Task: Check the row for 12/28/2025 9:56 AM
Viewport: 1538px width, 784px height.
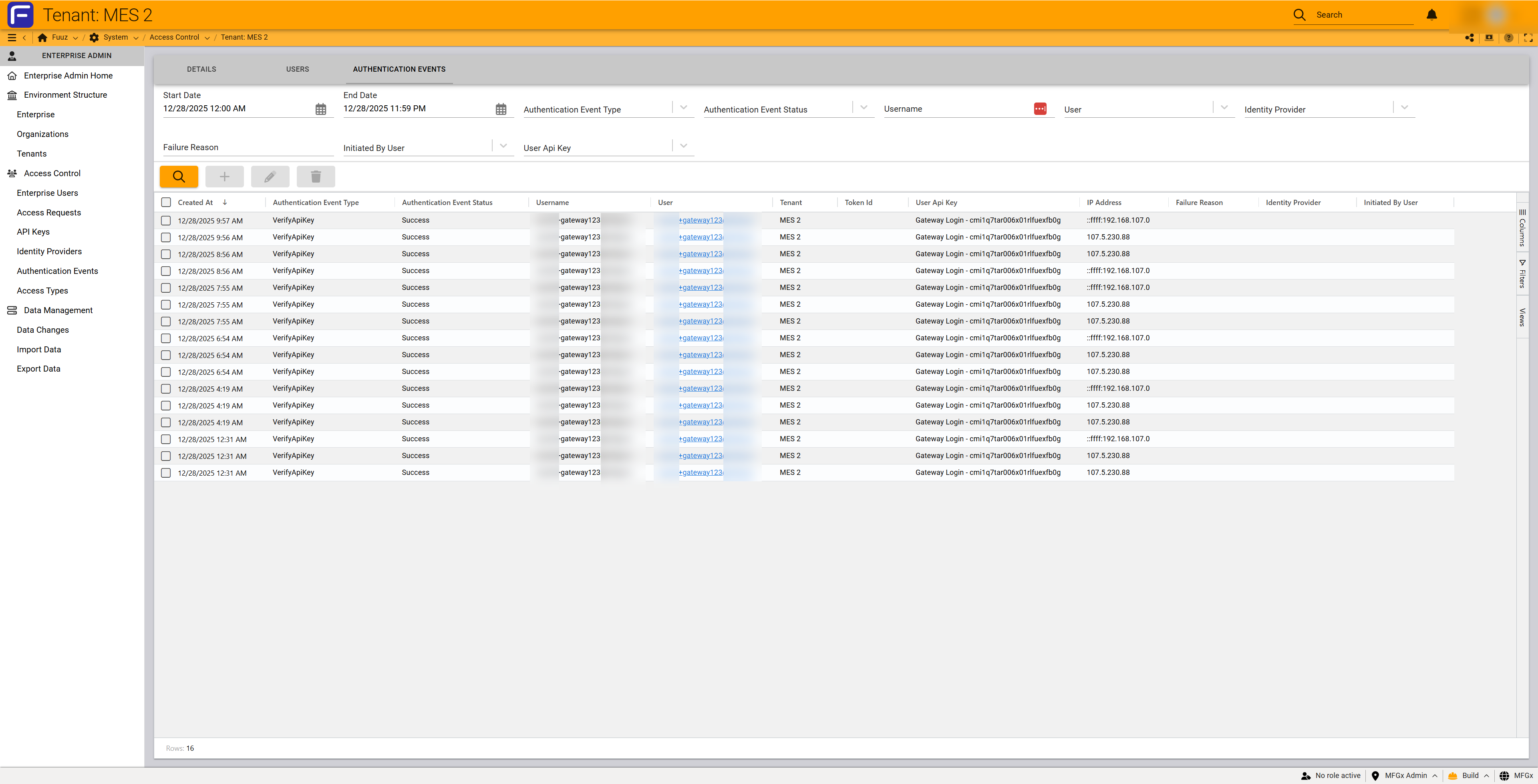Action: coord(166,237)
